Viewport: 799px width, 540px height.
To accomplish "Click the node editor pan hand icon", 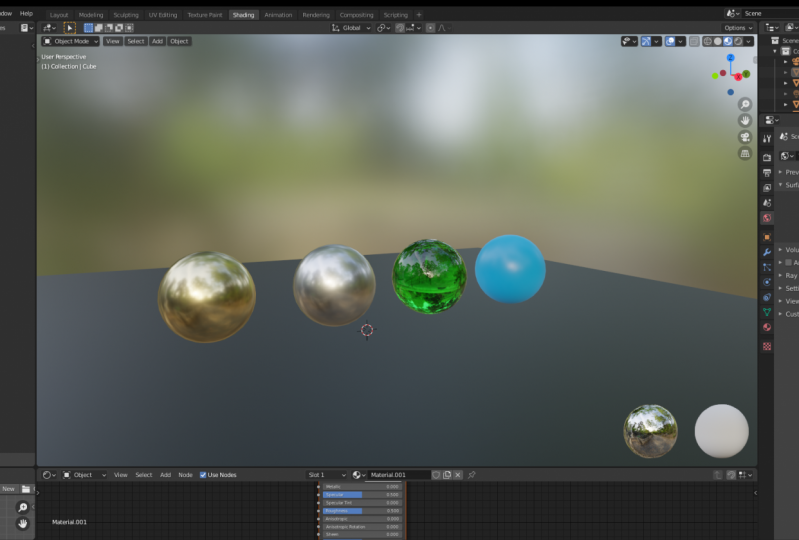I will tap(22, 523).
